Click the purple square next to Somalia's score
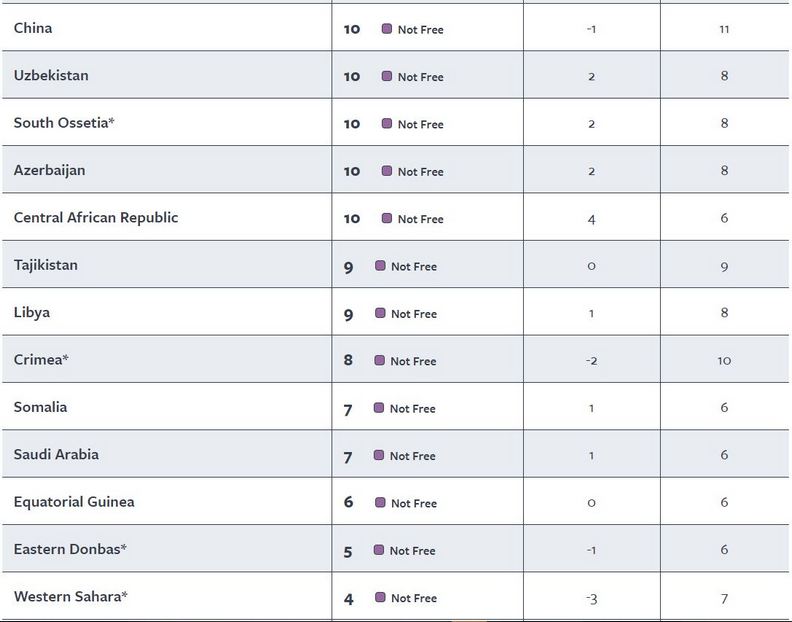Image resolution: width=792 pixels, height=622 pixels. tap(379, 407)
